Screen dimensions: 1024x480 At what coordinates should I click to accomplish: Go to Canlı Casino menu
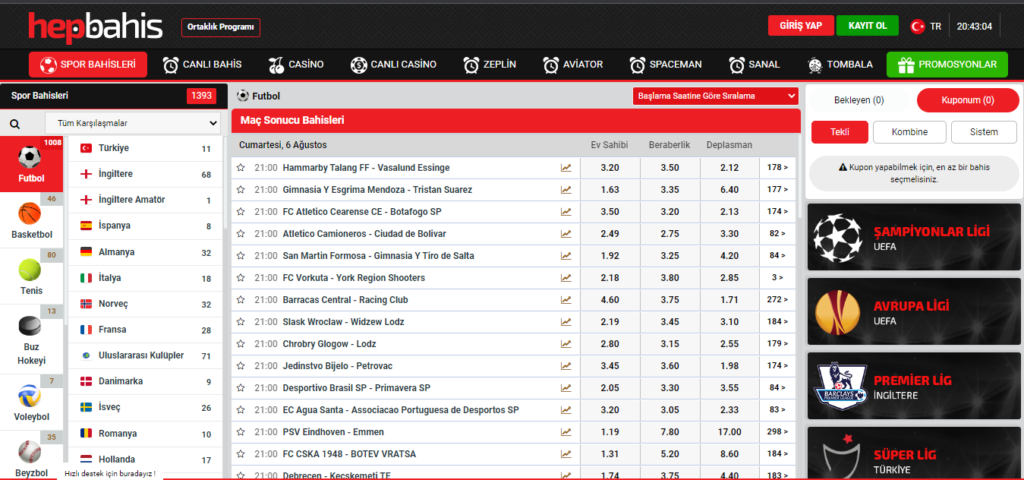tap(393, 65)
